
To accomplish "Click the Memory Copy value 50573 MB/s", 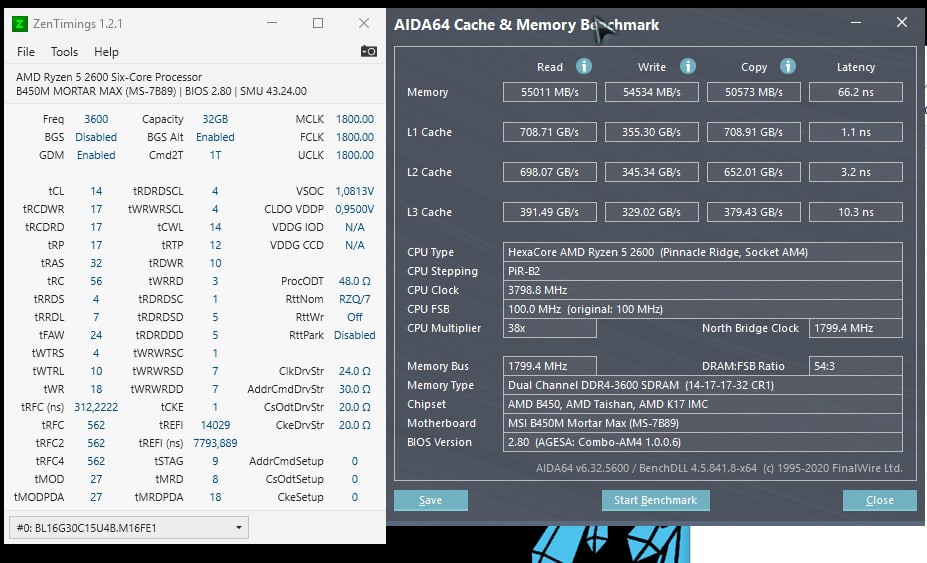I will [754, 92].
